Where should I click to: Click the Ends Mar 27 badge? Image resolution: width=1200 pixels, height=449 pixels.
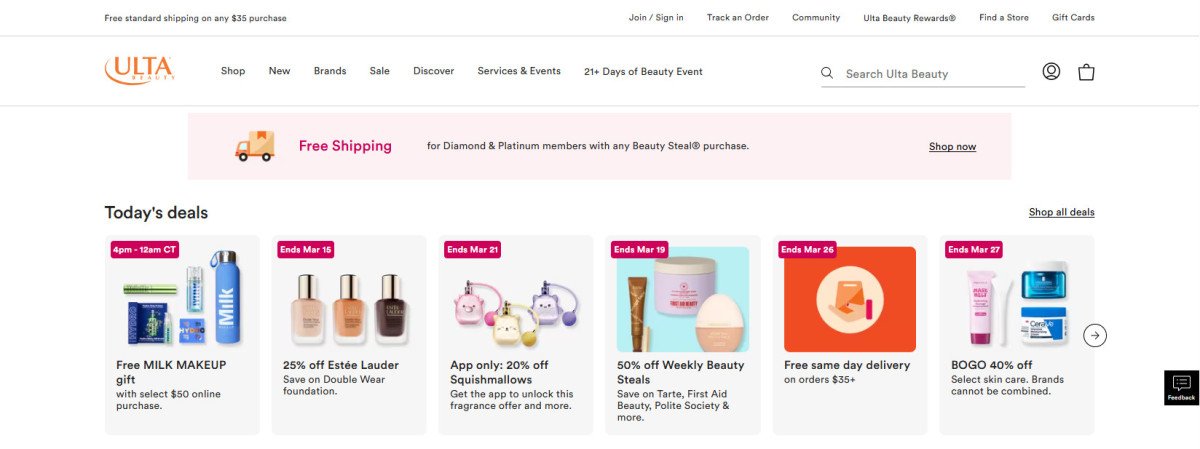(974, 249)
